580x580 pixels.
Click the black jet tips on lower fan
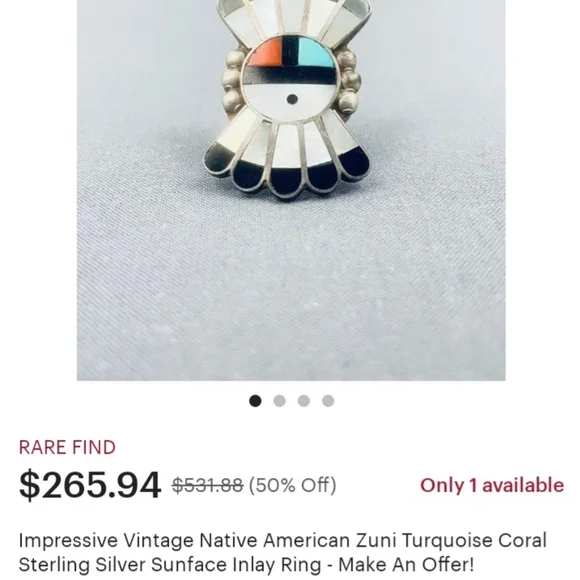click(287, 174)
